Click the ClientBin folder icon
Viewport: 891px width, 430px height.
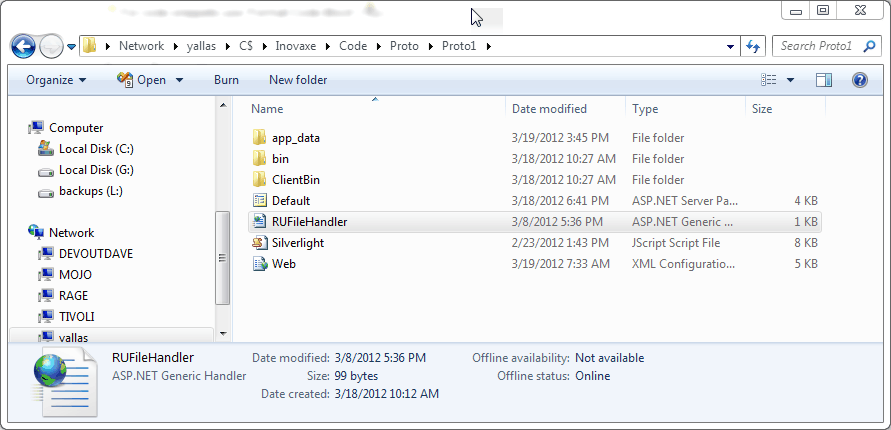tap(259, 180)
